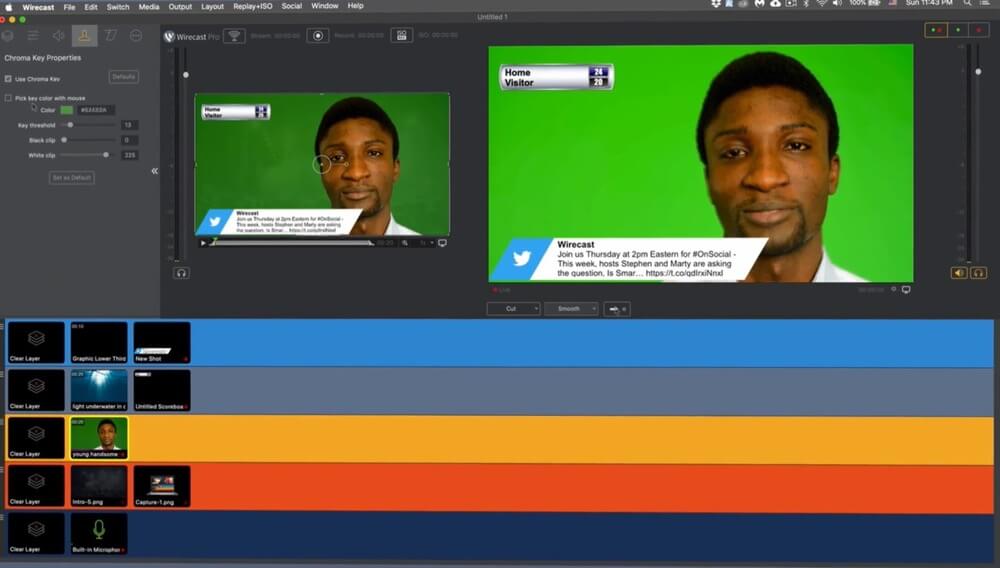The width and height of the screenshot is (1000, 568).
Task: Select the New Shot thumbnail
Action: (x=162, y=343)
